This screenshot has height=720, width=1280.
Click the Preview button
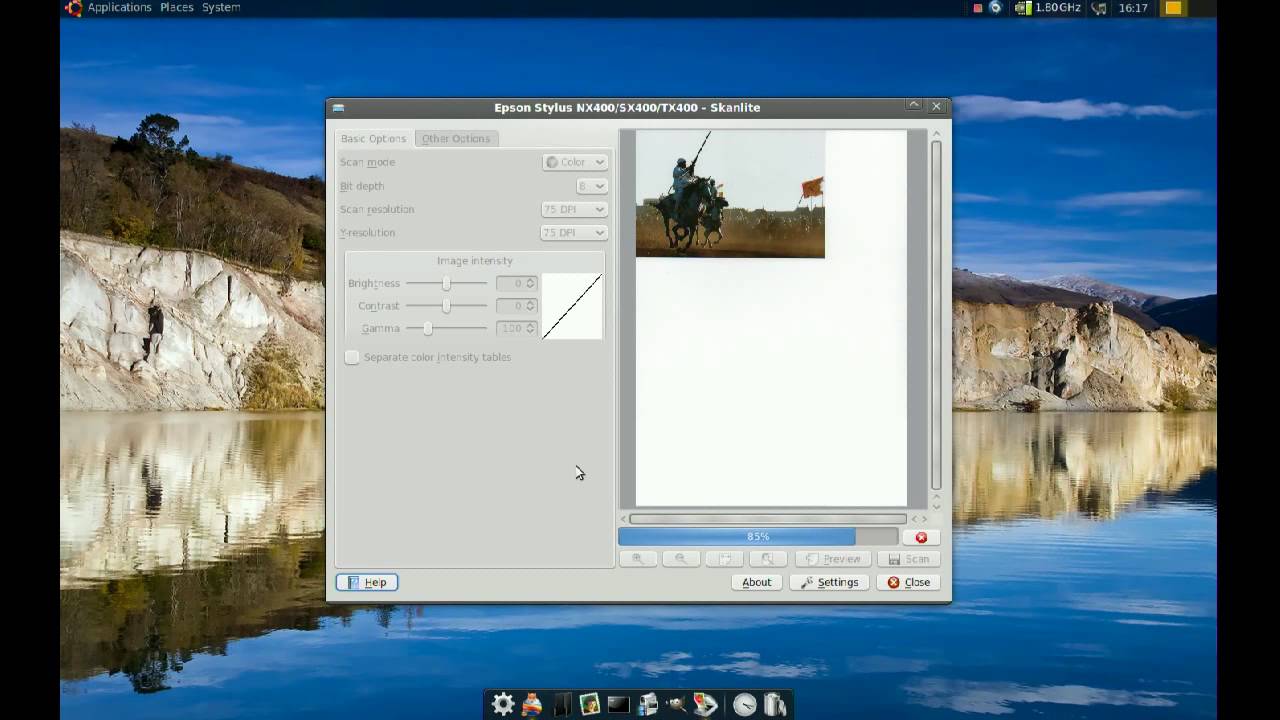[x=832, y=559]
